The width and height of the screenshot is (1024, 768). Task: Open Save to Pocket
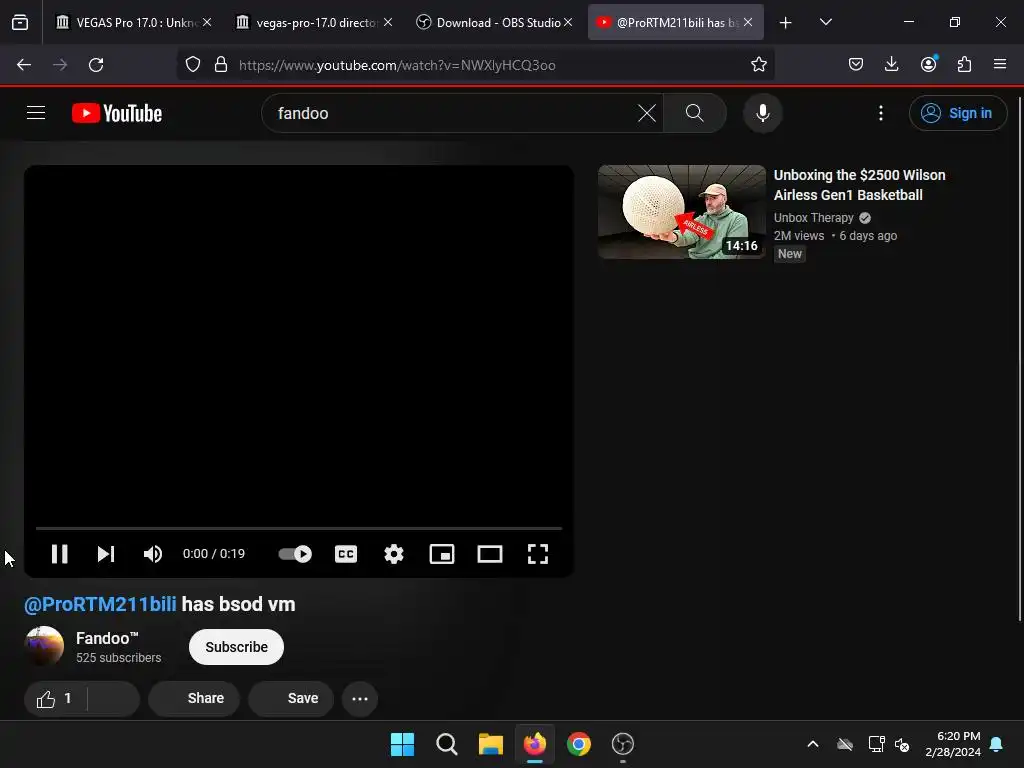(x=856, y=65)
